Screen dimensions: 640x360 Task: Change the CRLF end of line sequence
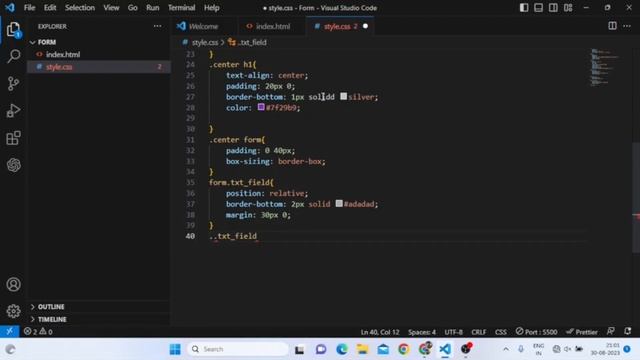(x=478, y=332)
